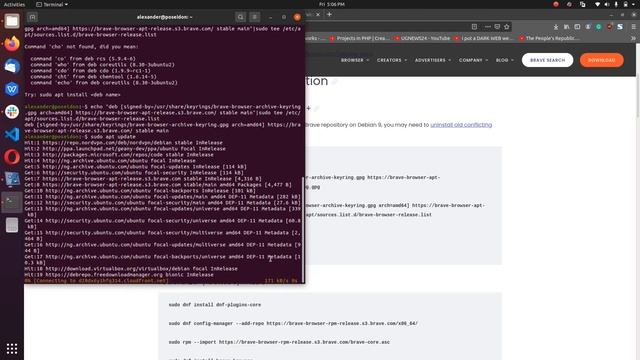Open the Opera browser from the dock
Screen dimensions: 640x360
(12, 157)
